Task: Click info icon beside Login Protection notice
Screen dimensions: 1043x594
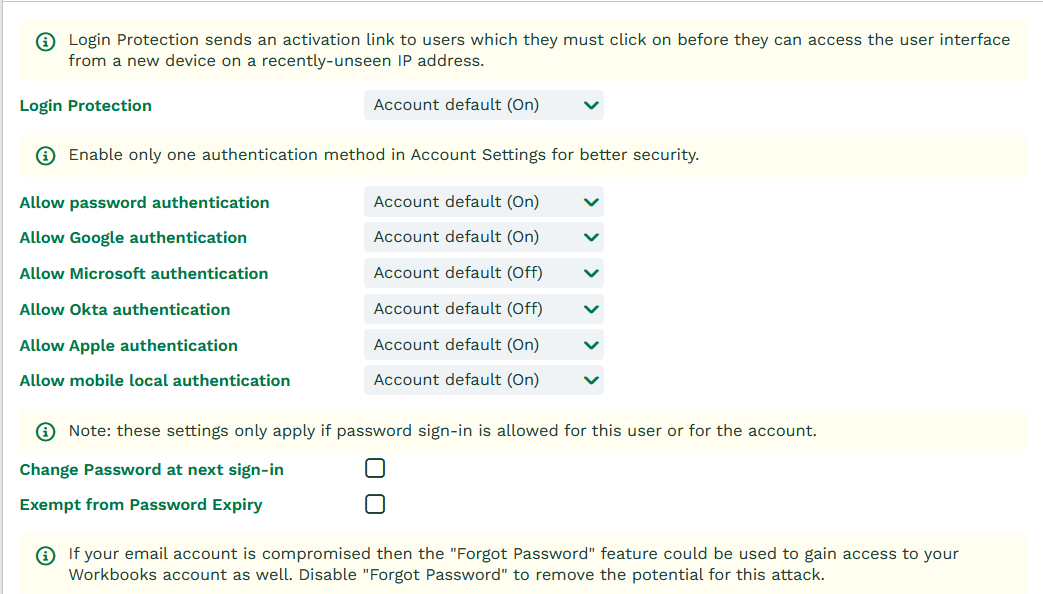Action: click(46, 42)
